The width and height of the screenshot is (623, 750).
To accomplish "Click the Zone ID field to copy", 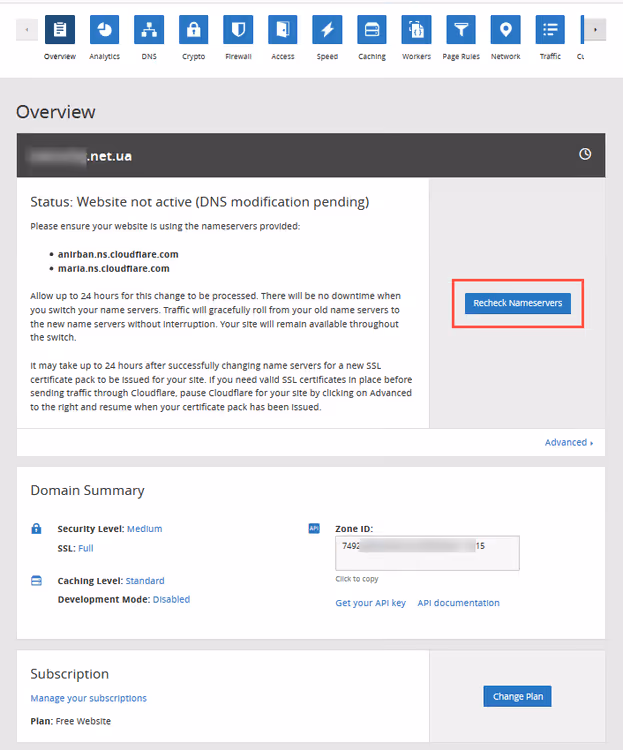I will pos(427,553).
